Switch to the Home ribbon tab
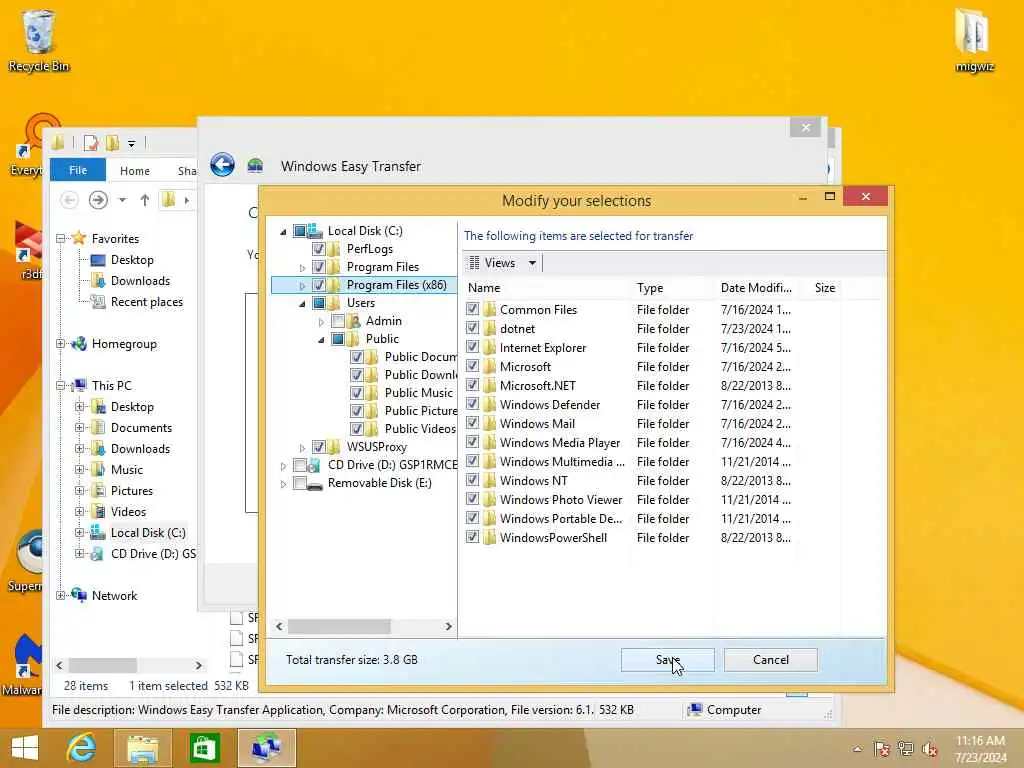1024x768 pixels. [135, 170]
